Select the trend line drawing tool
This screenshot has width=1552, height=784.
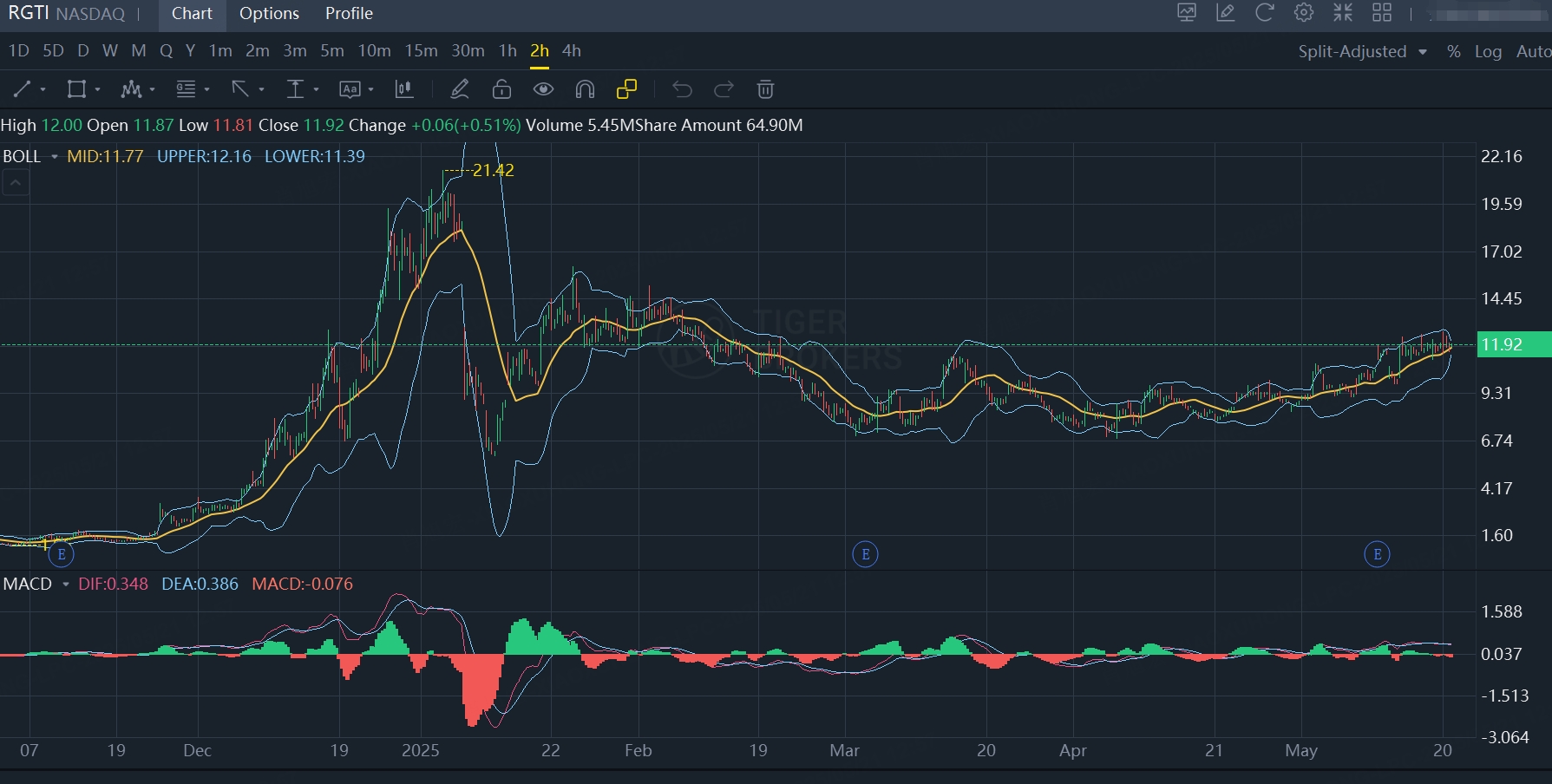pyautogui.click(x=23, y=88)
